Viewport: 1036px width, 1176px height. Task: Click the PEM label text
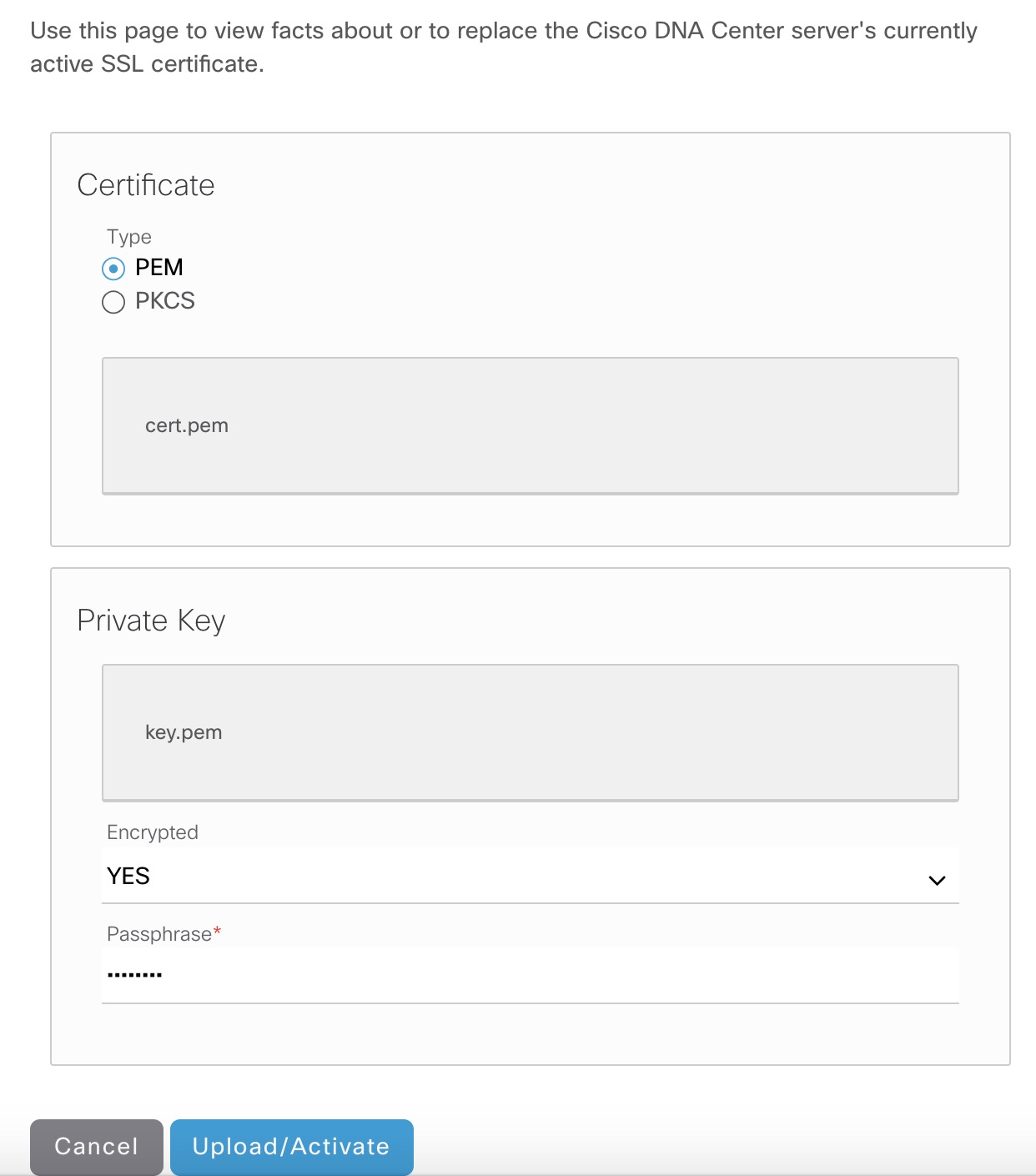pyautogui.click(x=158, y=268)
